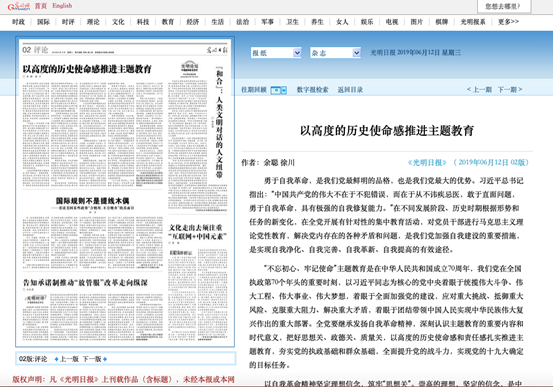Open 告知承诺制 article in newspaper thumbnail
The image size is (553, 387).
click(85, 283)
